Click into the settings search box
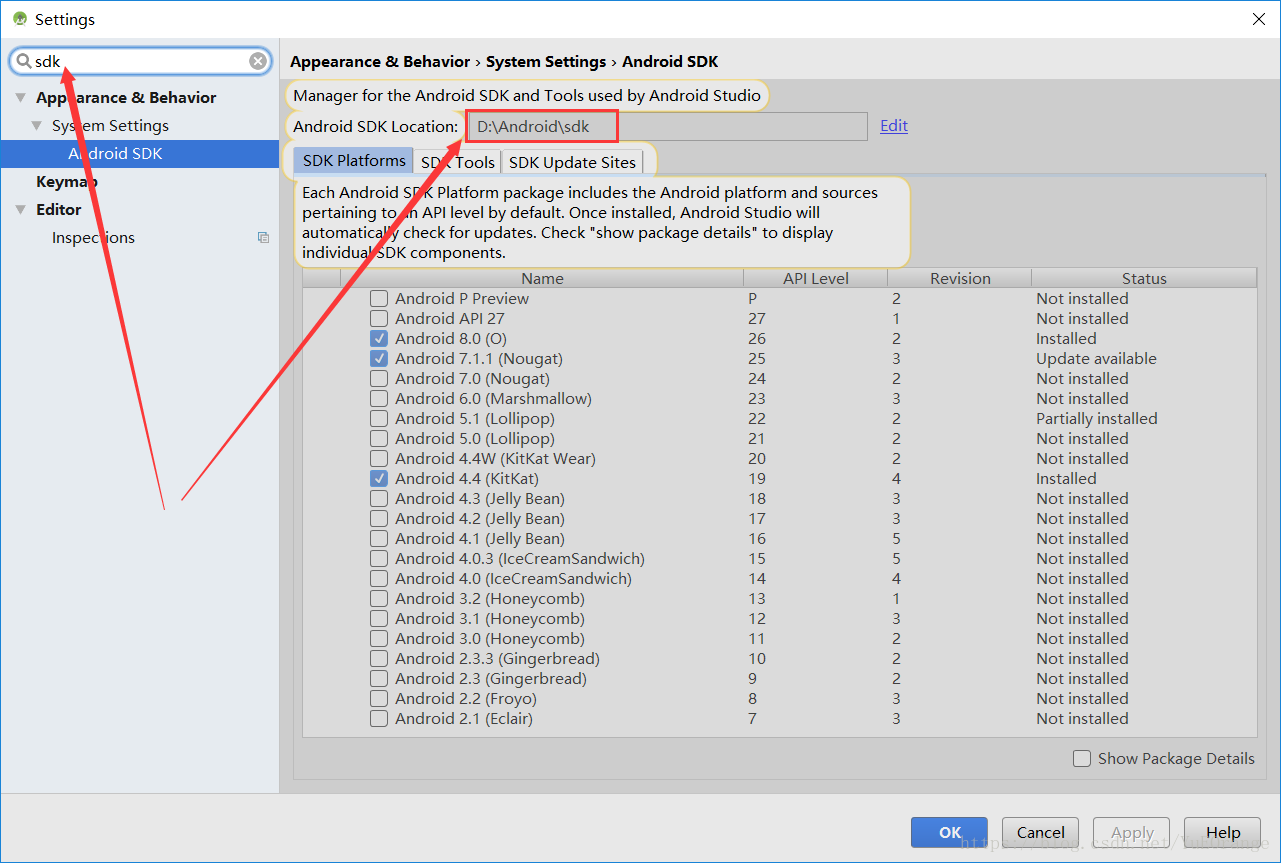Viewport: 1281px width, 863px height. pos(140,61)
